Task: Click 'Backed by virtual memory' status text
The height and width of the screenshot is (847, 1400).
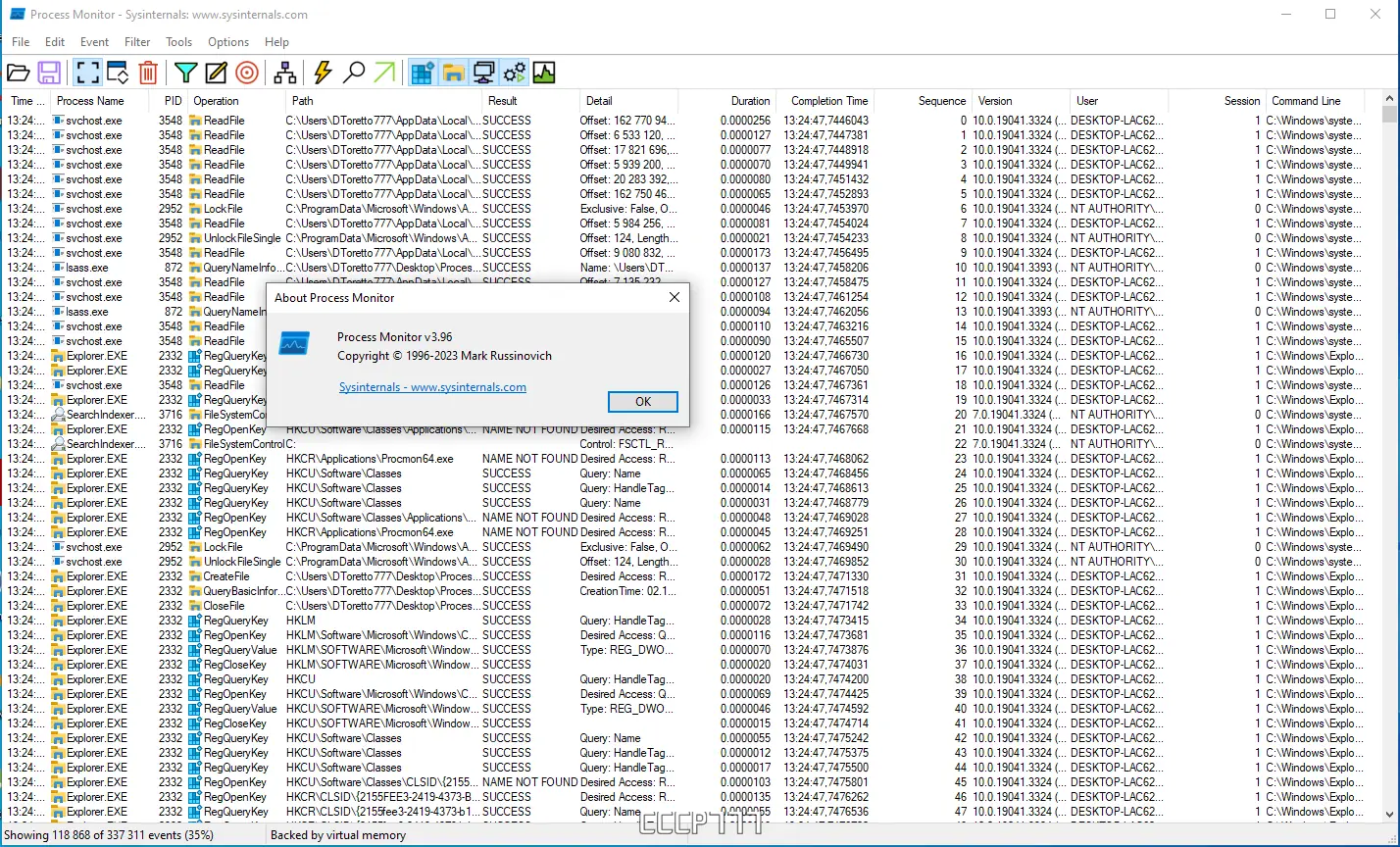Action: tap(338, 835)
